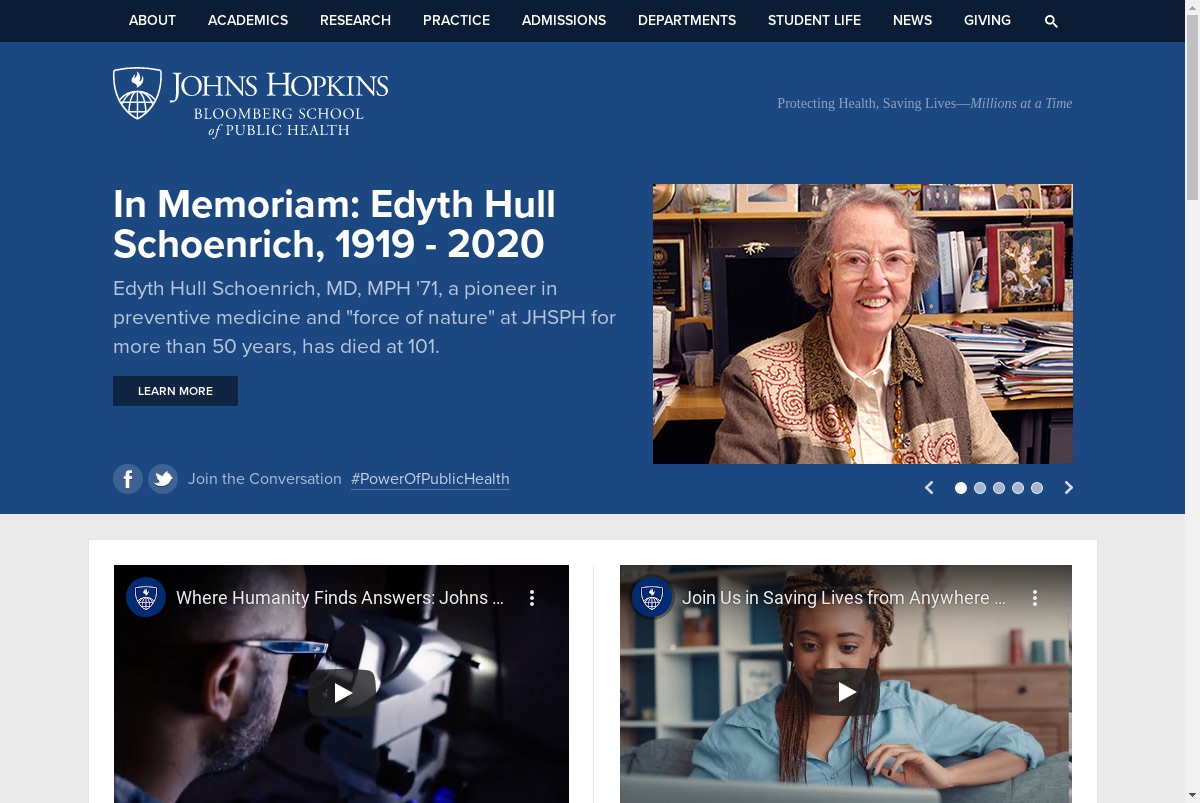
Task: Open the Departments menu item
Action: tap(687, 20)
